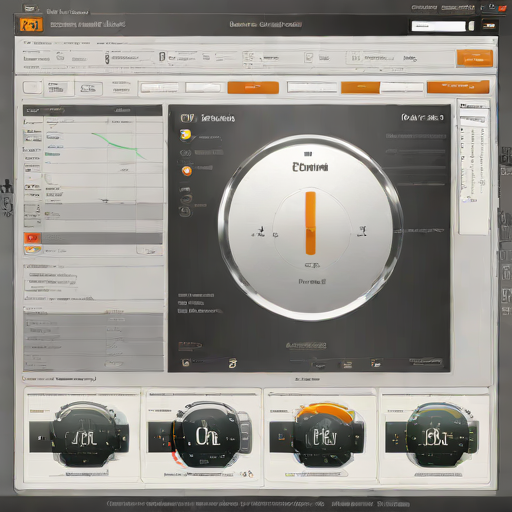
Task: Toggle the small switch beside the header search box
Action: coord(471,26)
